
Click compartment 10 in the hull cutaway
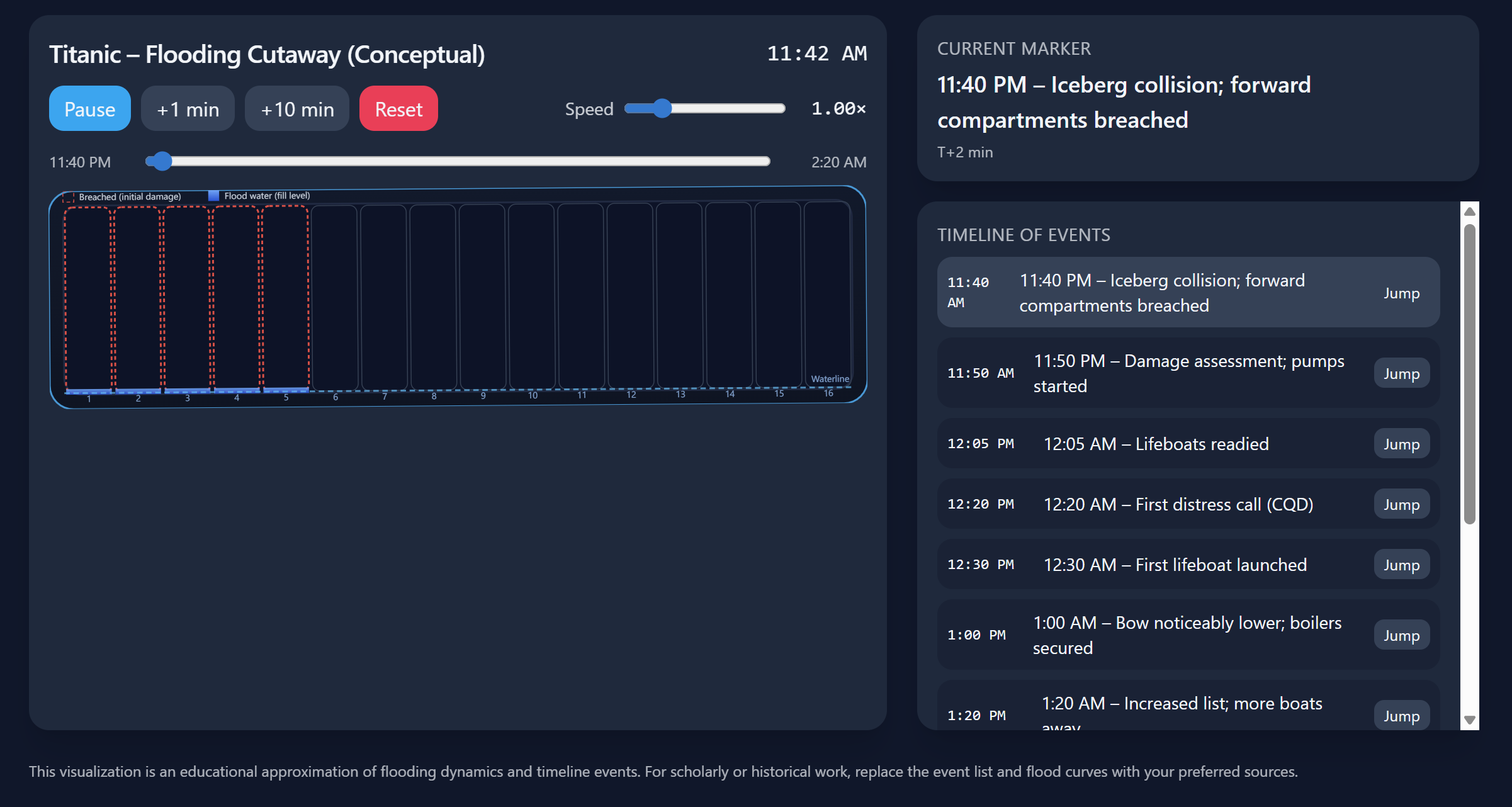click(x=532, y=296)
